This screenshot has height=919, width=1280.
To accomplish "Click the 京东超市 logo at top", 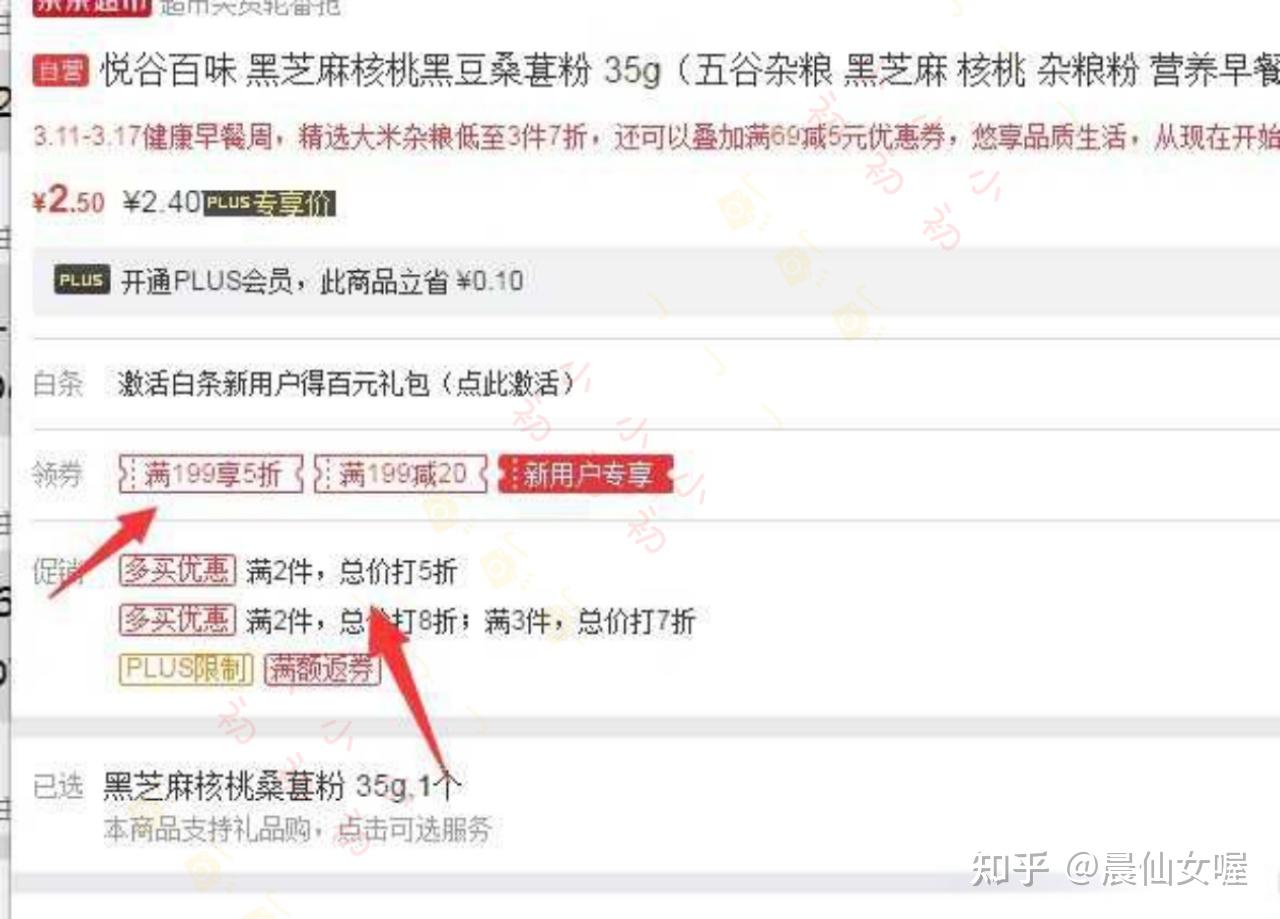I will click(x=92, y=6).
